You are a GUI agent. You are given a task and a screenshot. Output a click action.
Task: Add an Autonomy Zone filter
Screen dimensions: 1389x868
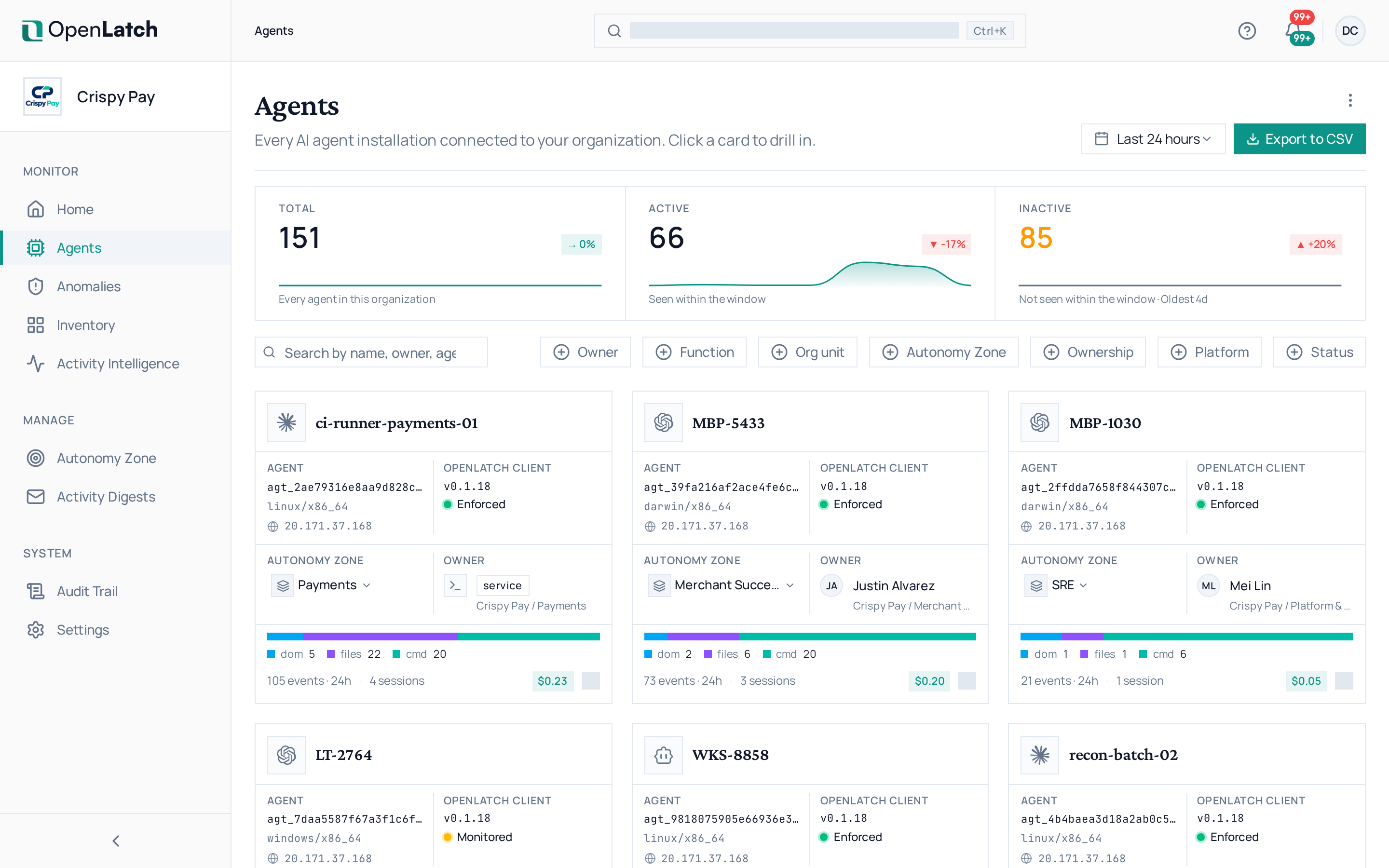tap(943, 352)
